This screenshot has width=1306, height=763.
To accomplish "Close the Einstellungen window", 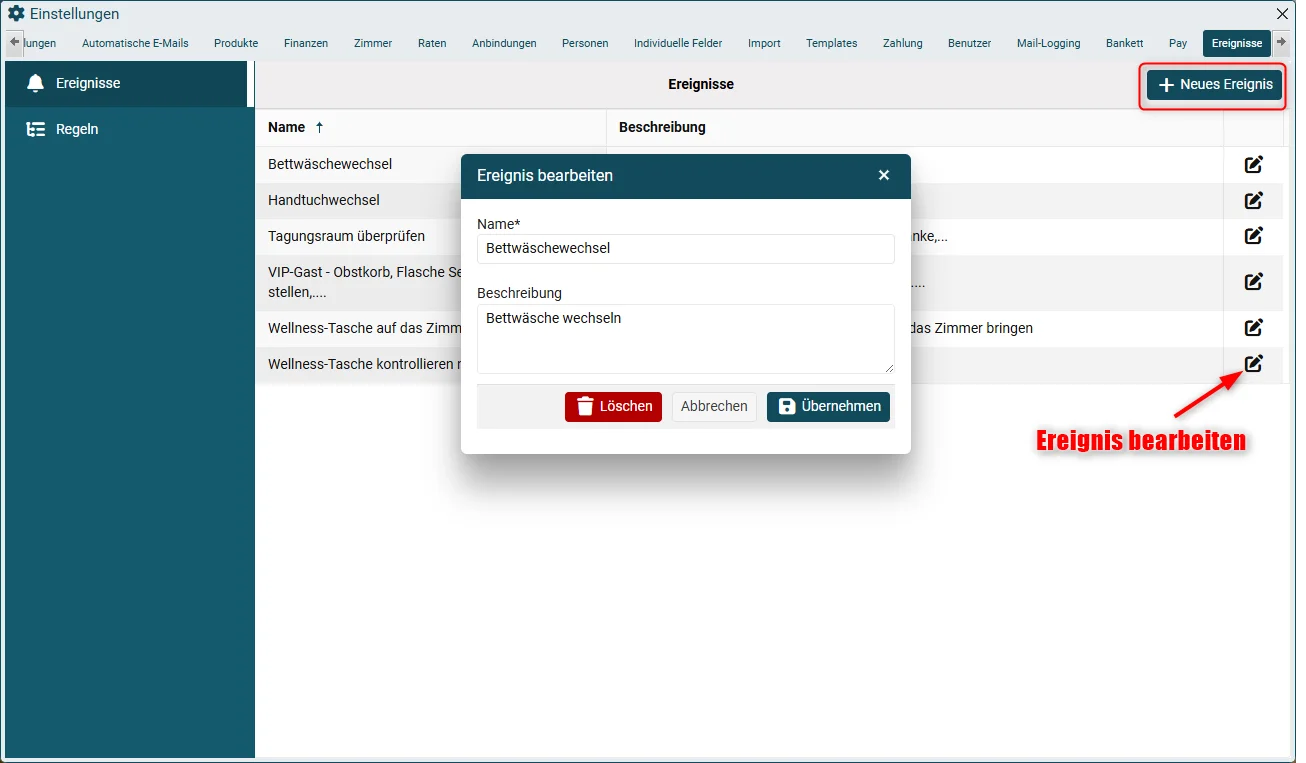I will 1282,14.
